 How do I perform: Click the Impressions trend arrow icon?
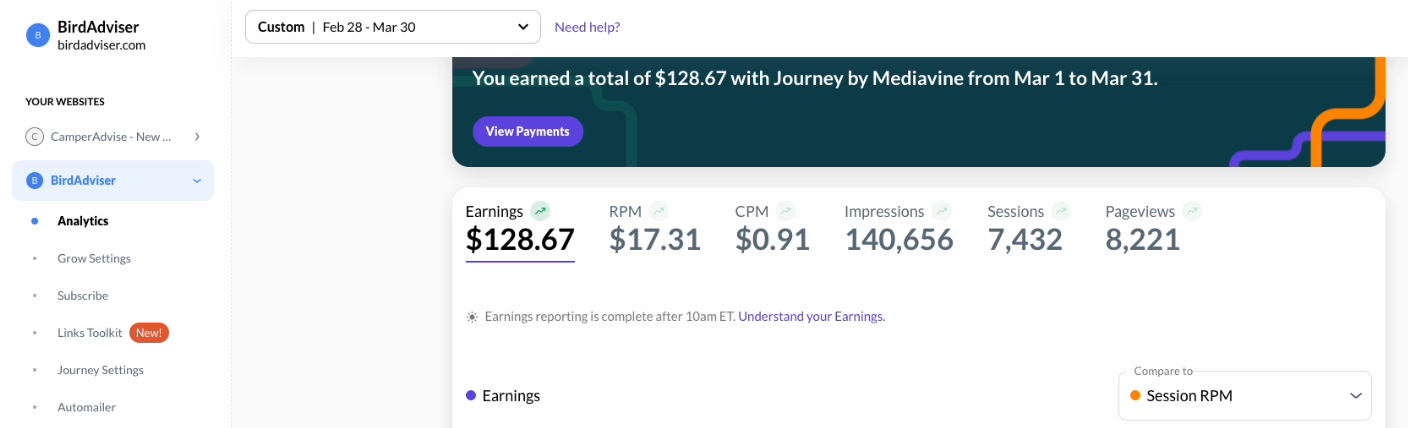pos(942,211)
